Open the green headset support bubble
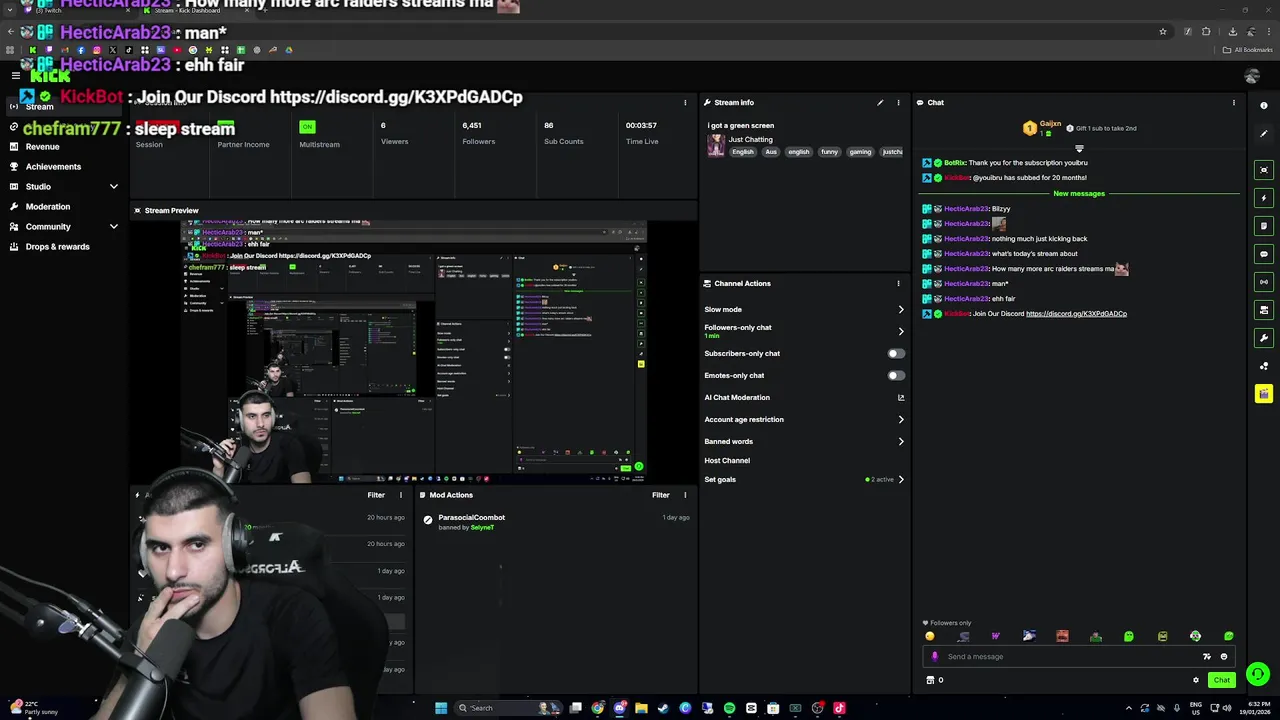 [x=1258, y=674]
